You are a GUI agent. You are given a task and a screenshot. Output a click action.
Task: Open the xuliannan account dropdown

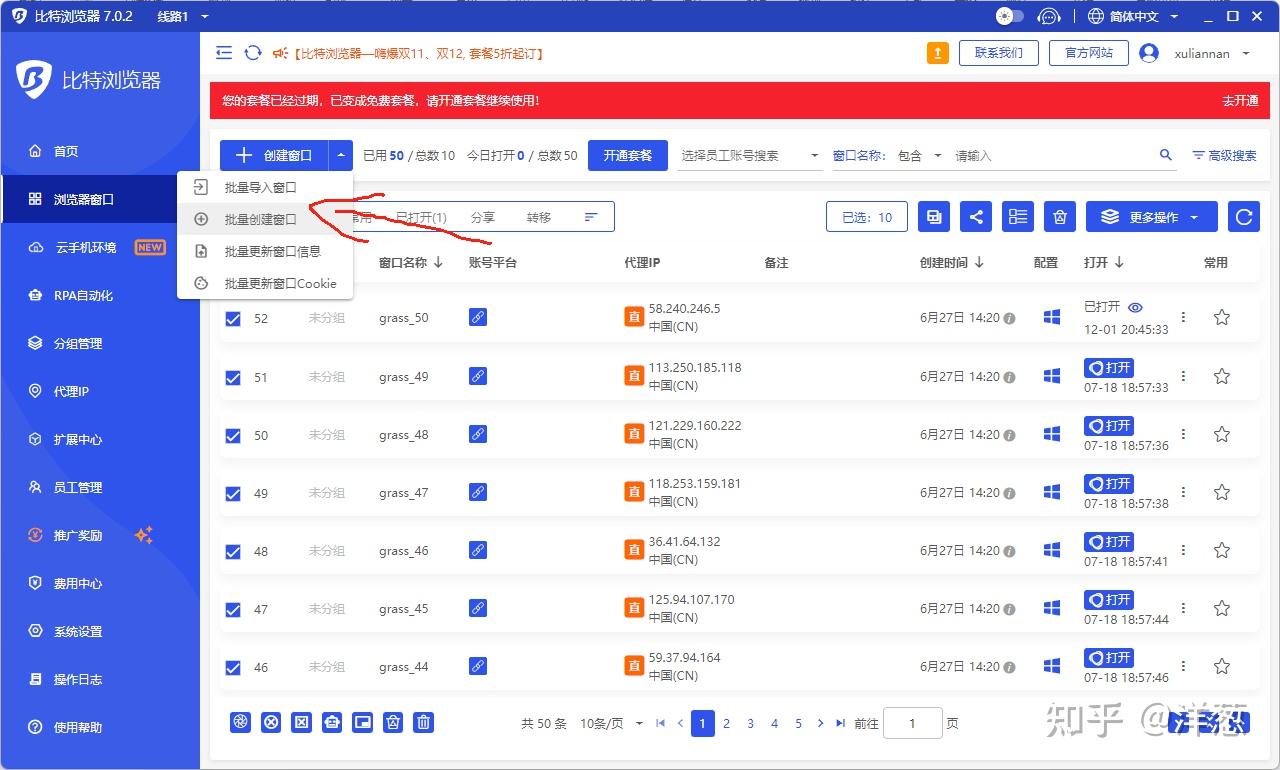click(1195, 53)
